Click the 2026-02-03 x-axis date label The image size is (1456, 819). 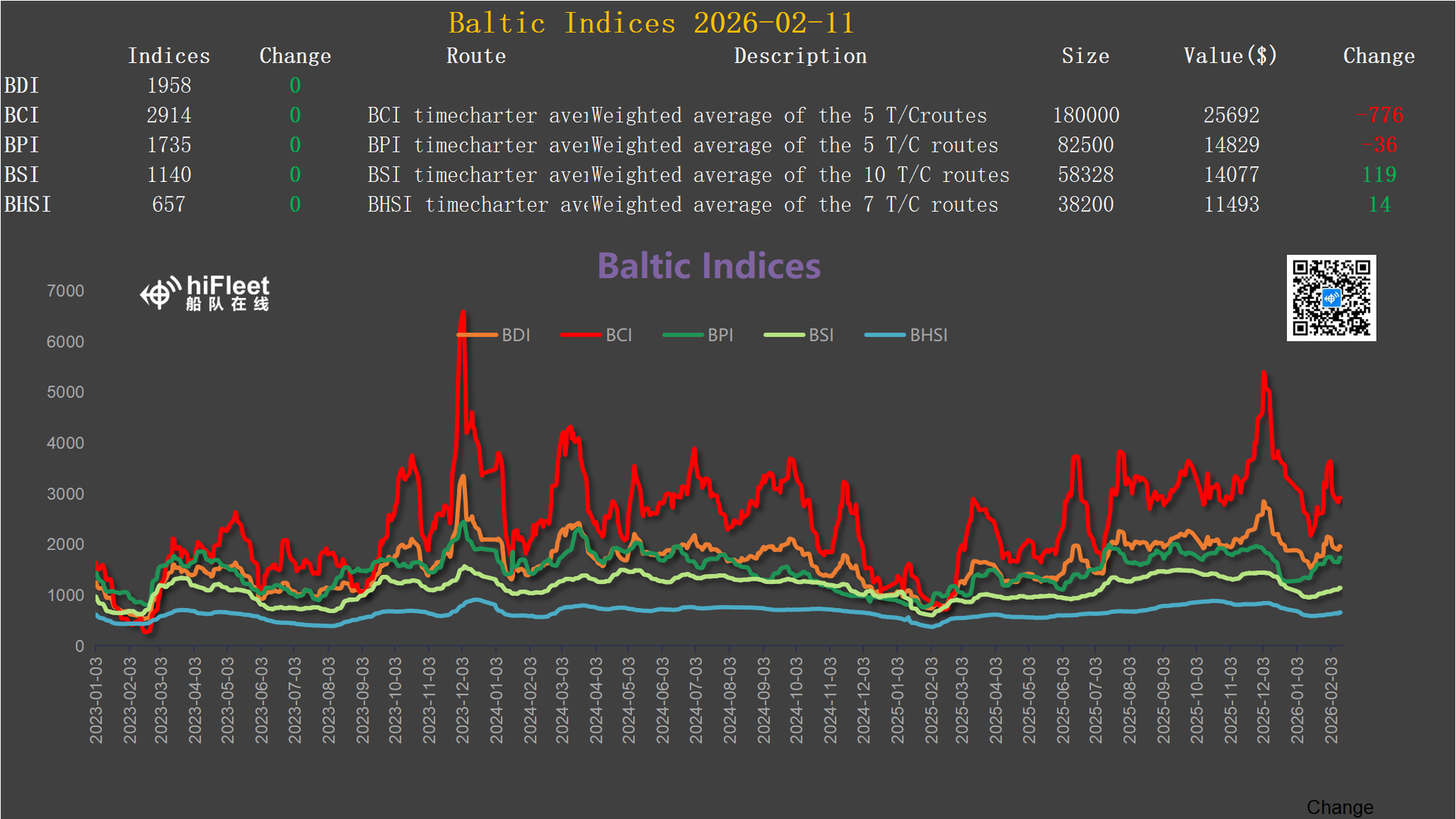(x=1331, y=699)
